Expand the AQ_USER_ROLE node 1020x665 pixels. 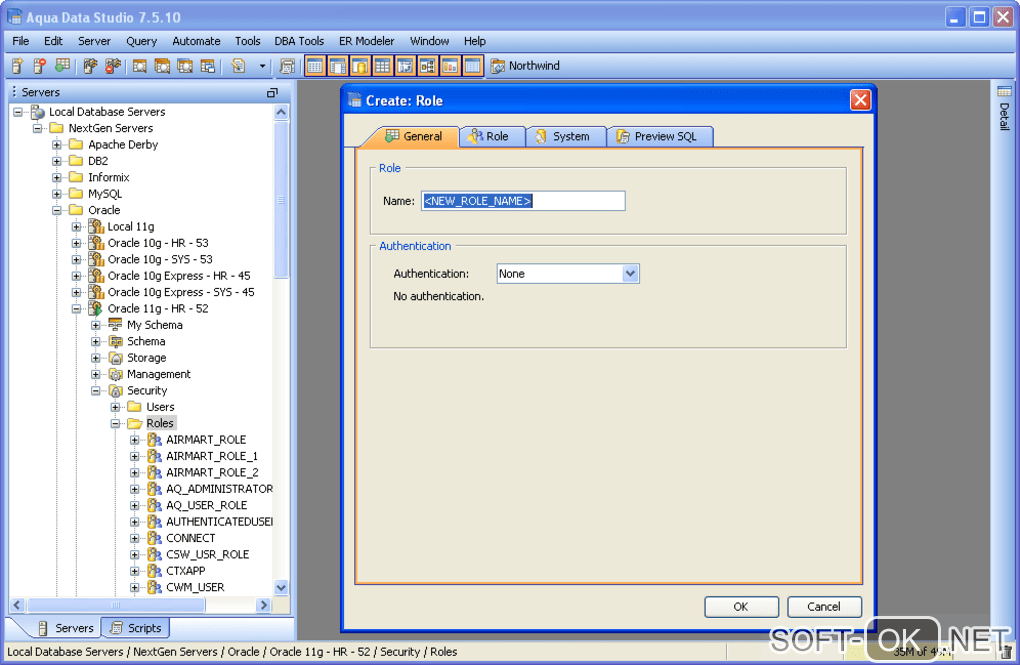pyautogui.click(x=135, y=506)
